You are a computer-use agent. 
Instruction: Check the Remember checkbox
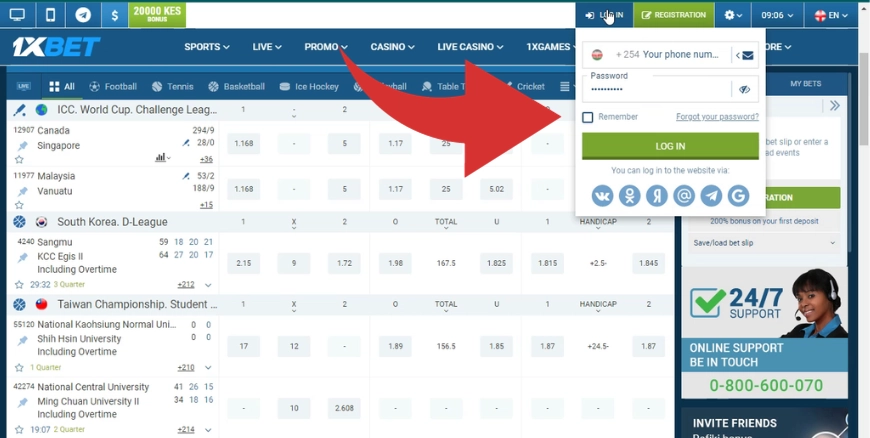click(x=588, y=117)
